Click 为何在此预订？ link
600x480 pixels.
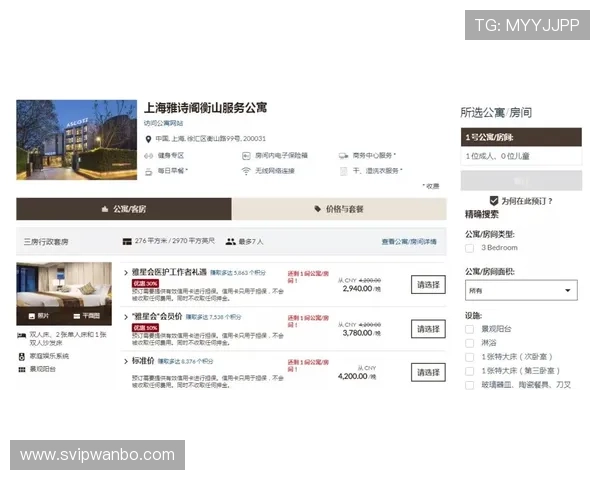pos(527,201)
